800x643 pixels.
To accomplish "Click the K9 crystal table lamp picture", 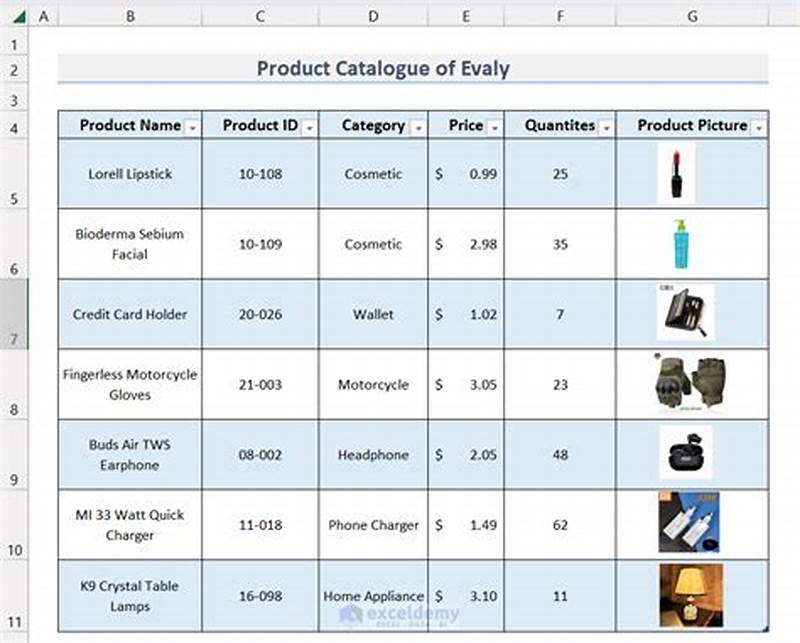I will 690,593.
